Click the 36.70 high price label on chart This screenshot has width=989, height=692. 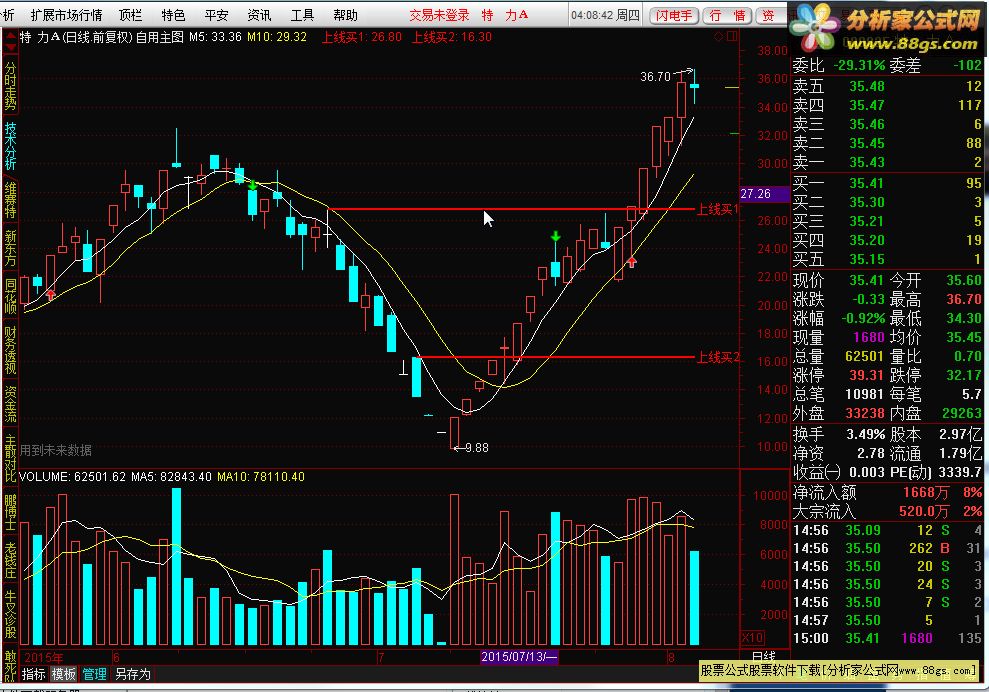tap(655, 76)
